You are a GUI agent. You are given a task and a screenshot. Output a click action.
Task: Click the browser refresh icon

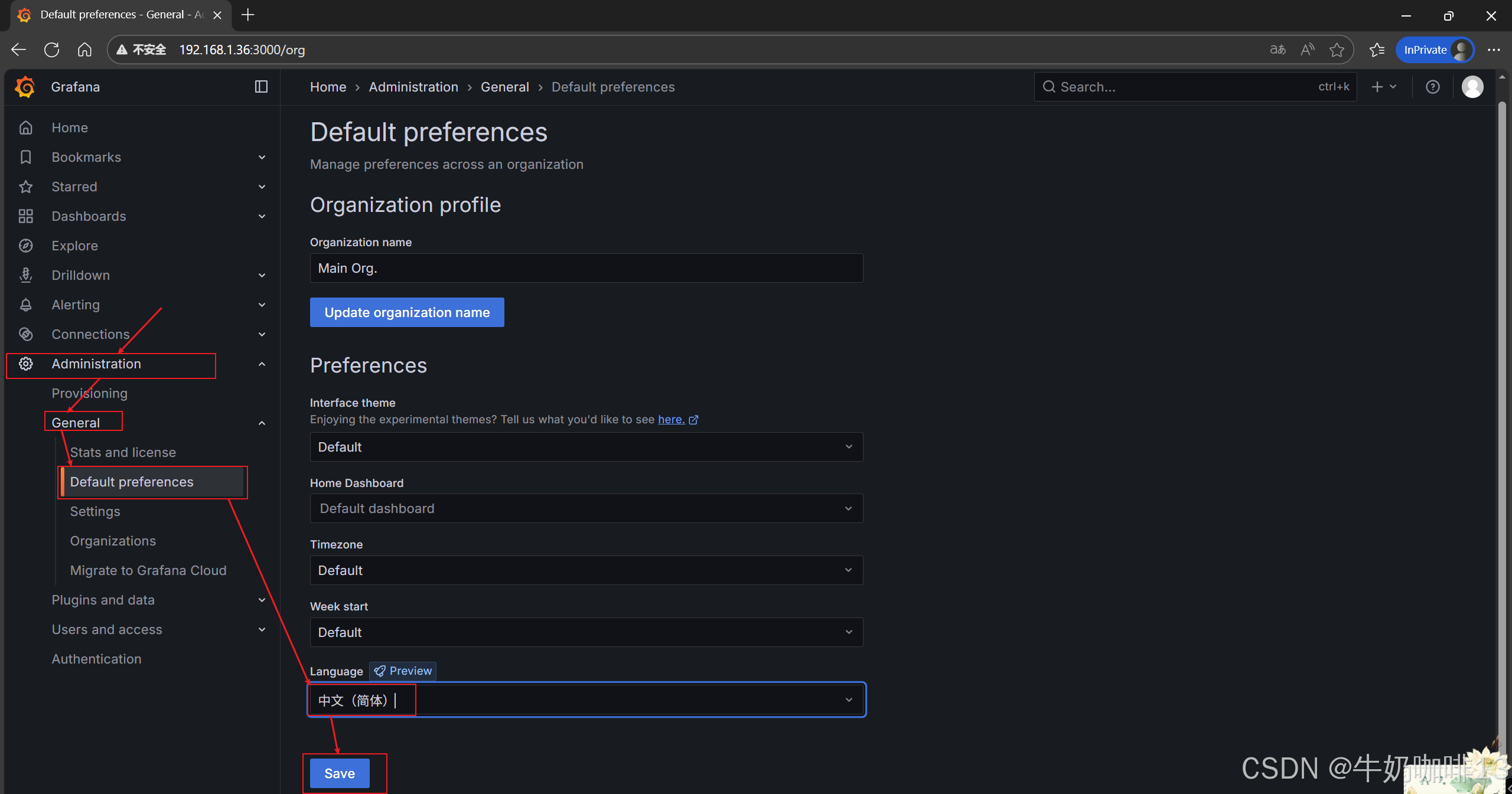(51, 50)
